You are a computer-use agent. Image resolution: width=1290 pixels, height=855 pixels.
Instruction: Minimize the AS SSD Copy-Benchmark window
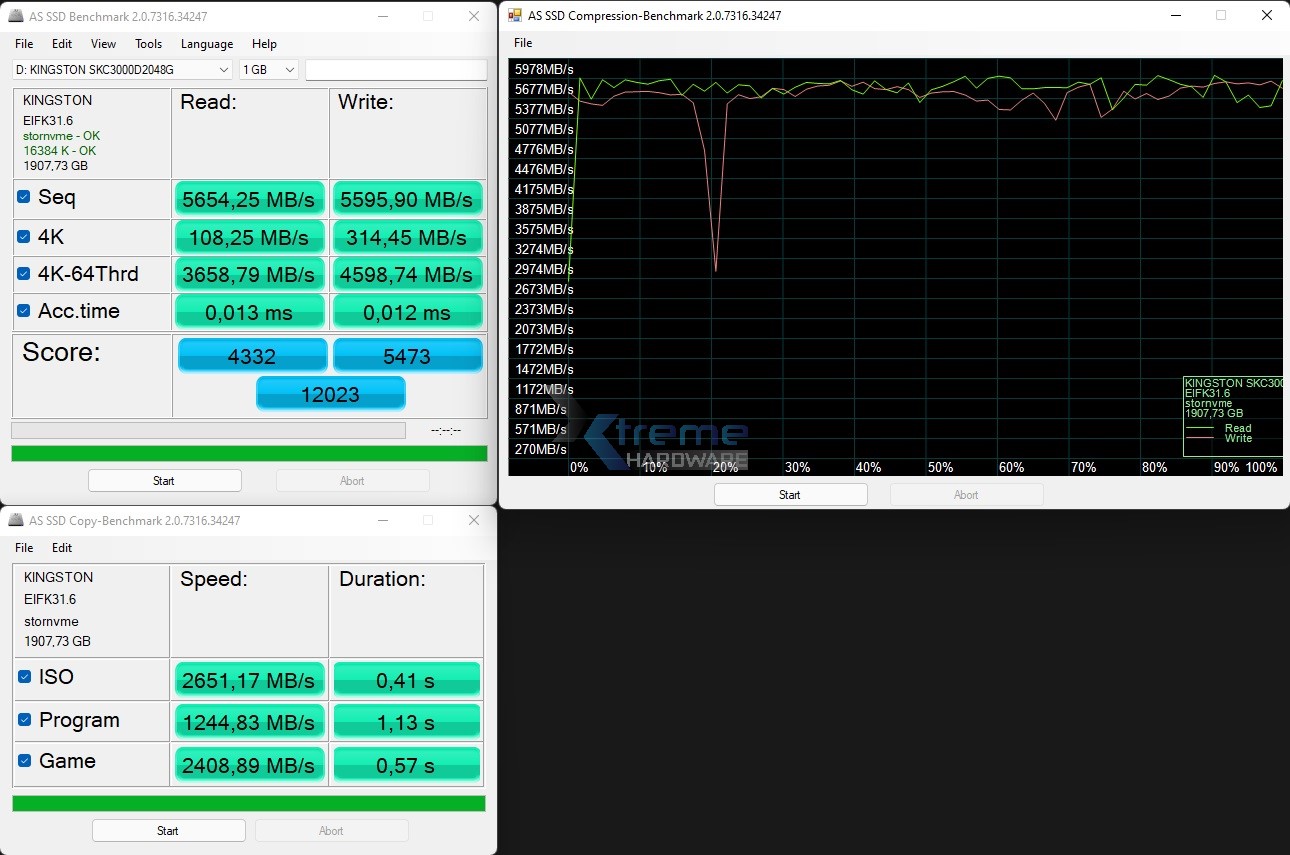(381, 521)
